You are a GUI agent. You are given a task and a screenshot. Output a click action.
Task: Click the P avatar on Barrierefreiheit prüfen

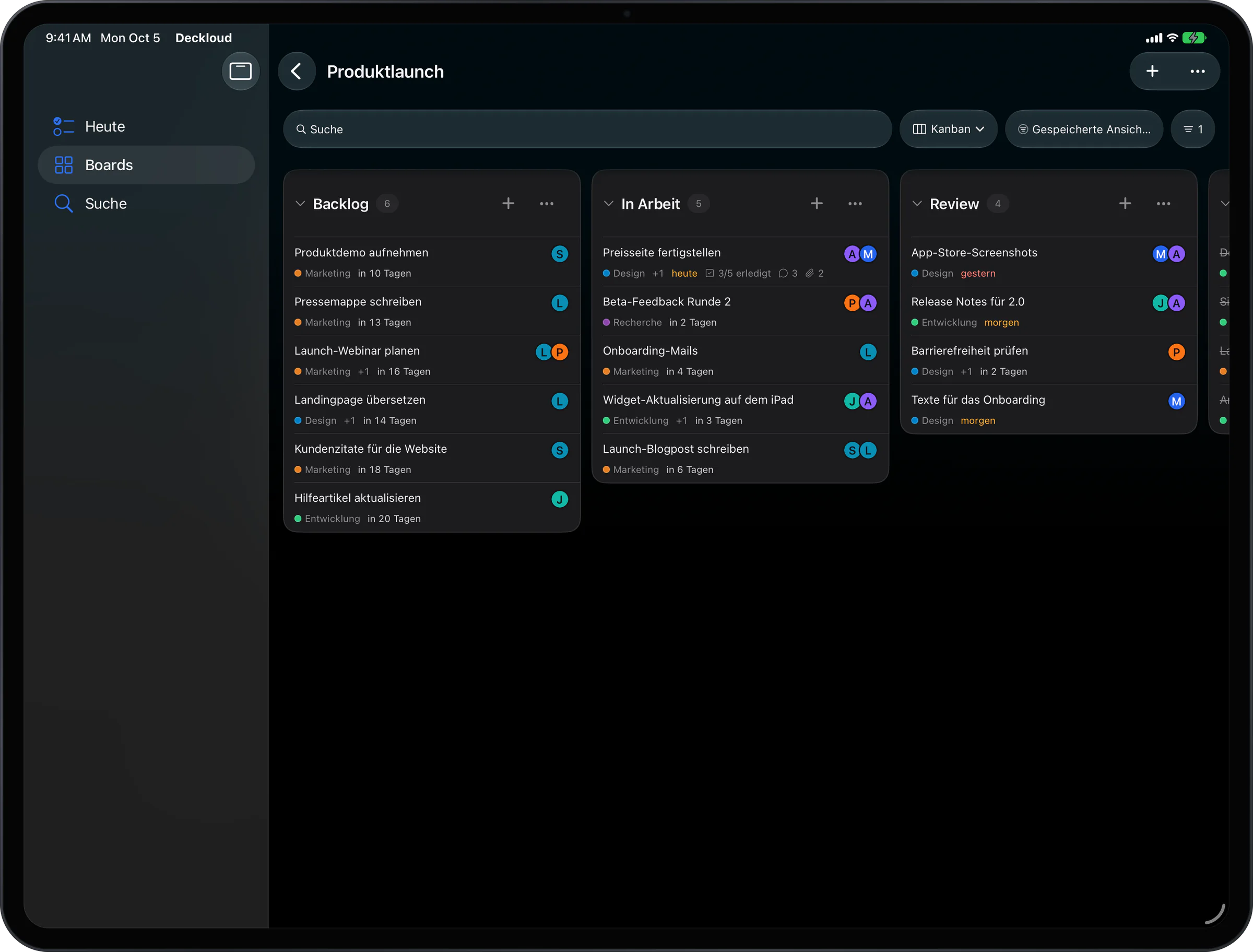pos(1177,352)
